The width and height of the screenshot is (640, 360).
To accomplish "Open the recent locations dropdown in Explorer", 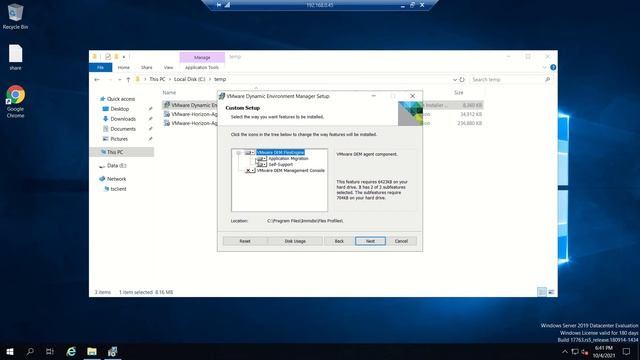I will [x=119, y=80].
